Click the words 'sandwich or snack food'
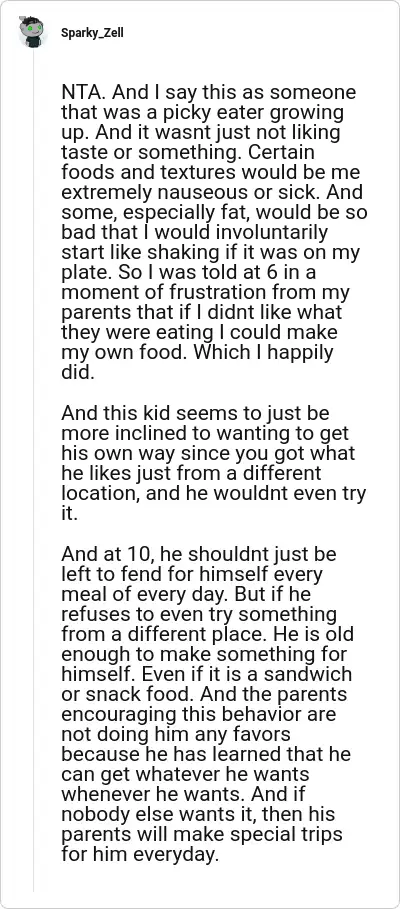This screenshot has height=909, width=400. point(207,685)
